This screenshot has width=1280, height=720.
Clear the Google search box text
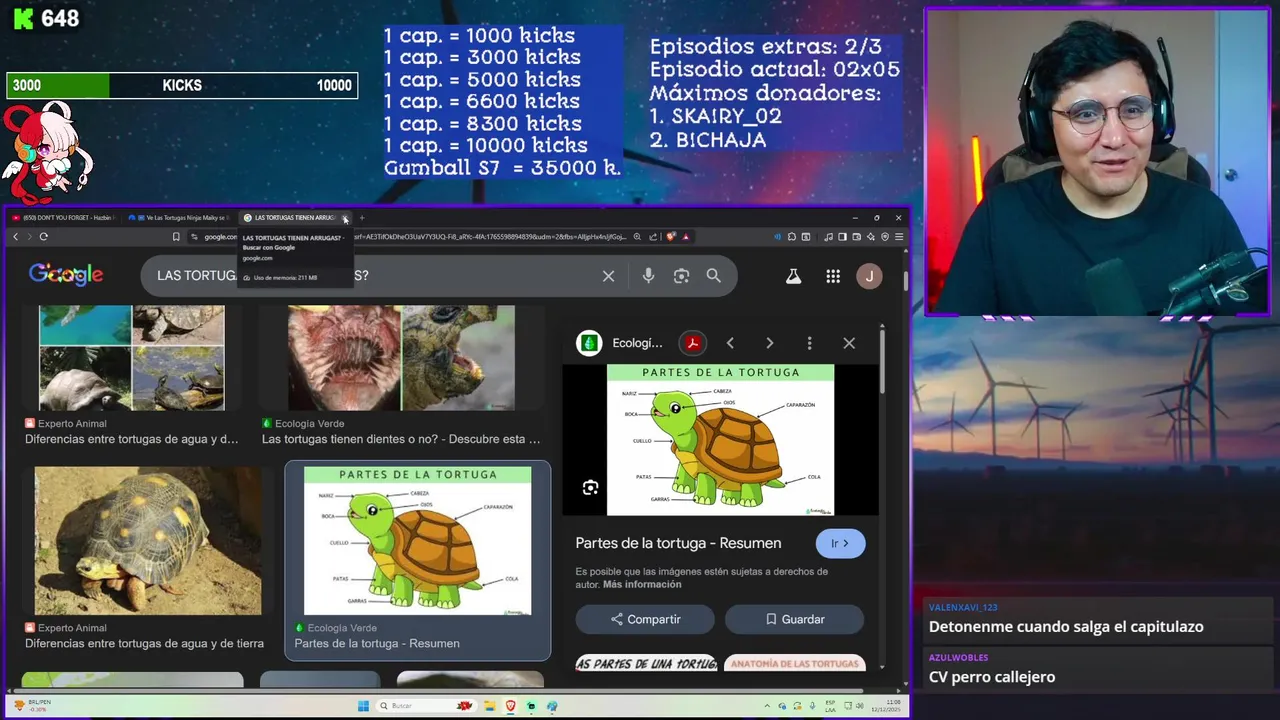(608, 276)
